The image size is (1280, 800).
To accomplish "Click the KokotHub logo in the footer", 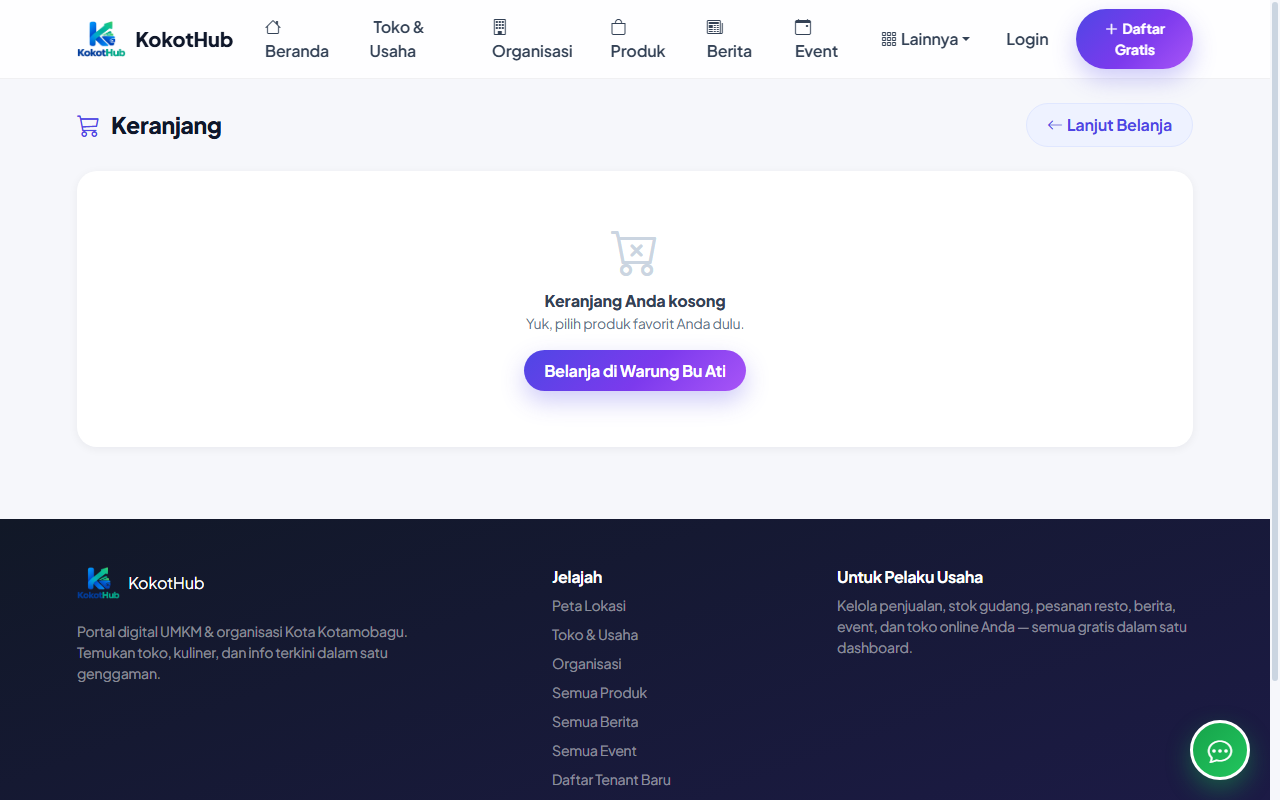I will point(98,583).
